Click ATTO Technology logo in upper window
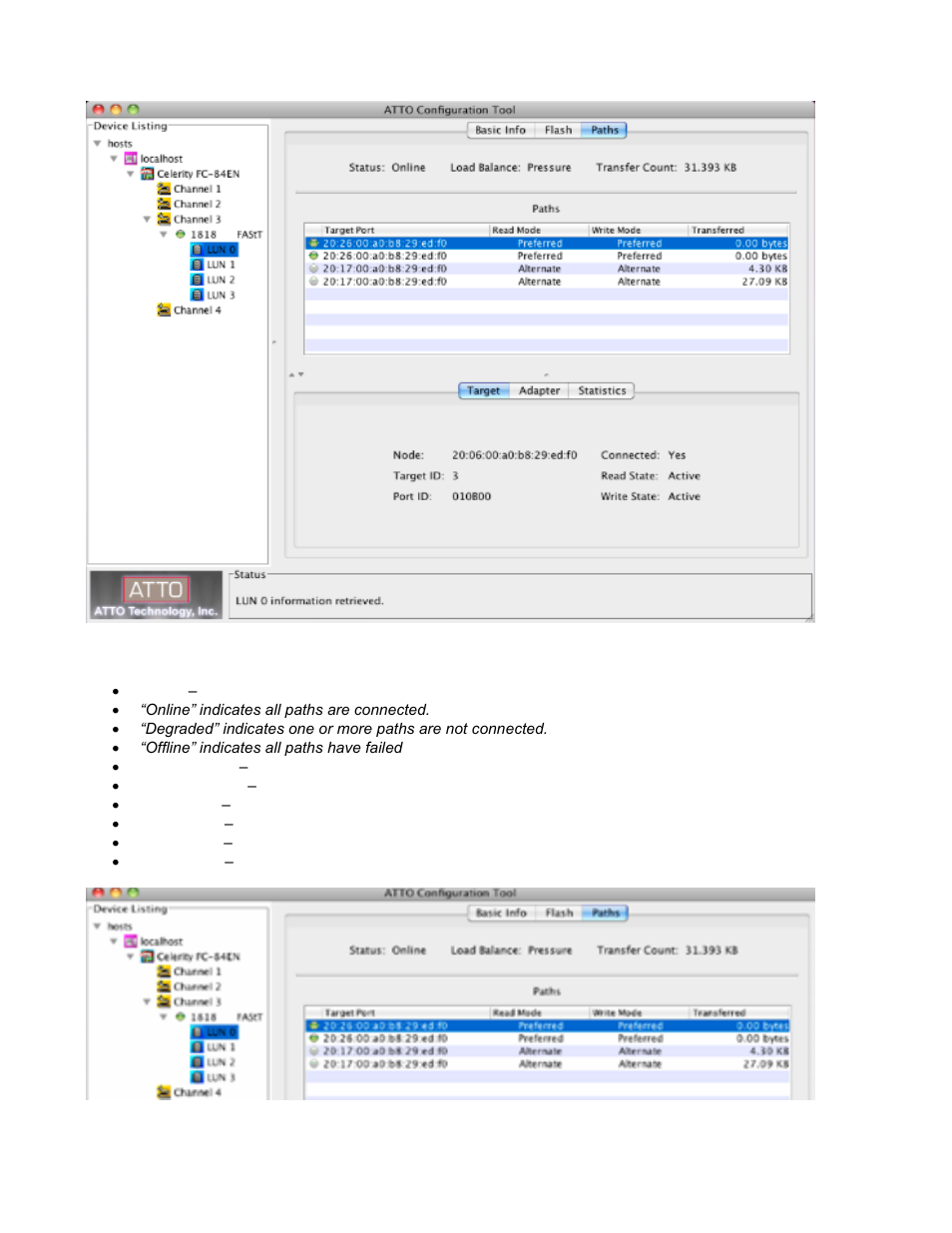The width and height of the screenshot is (952, 1233). 156,596
